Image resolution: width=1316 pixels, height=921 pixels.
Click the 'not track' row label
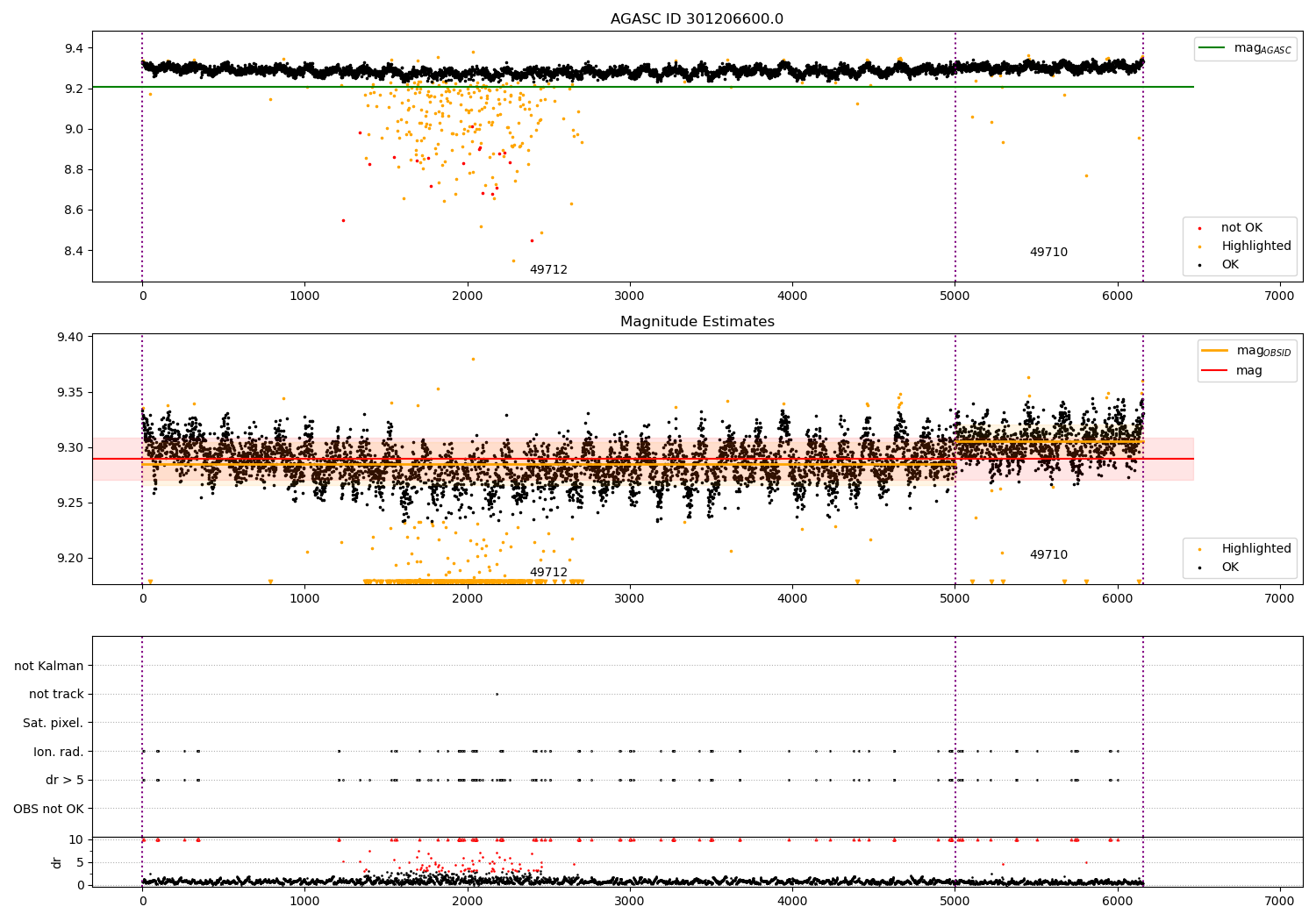[x=56, y=695]
